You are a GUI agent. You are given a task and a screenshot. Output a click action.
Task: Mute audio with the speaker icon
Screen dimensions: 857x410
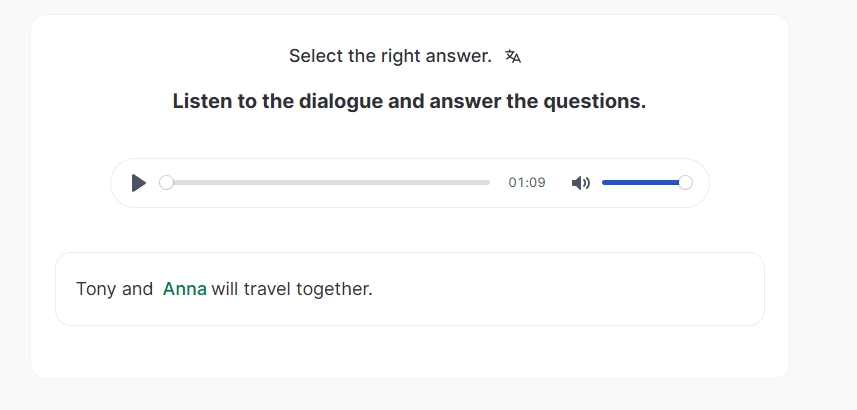tap(580, 183)
